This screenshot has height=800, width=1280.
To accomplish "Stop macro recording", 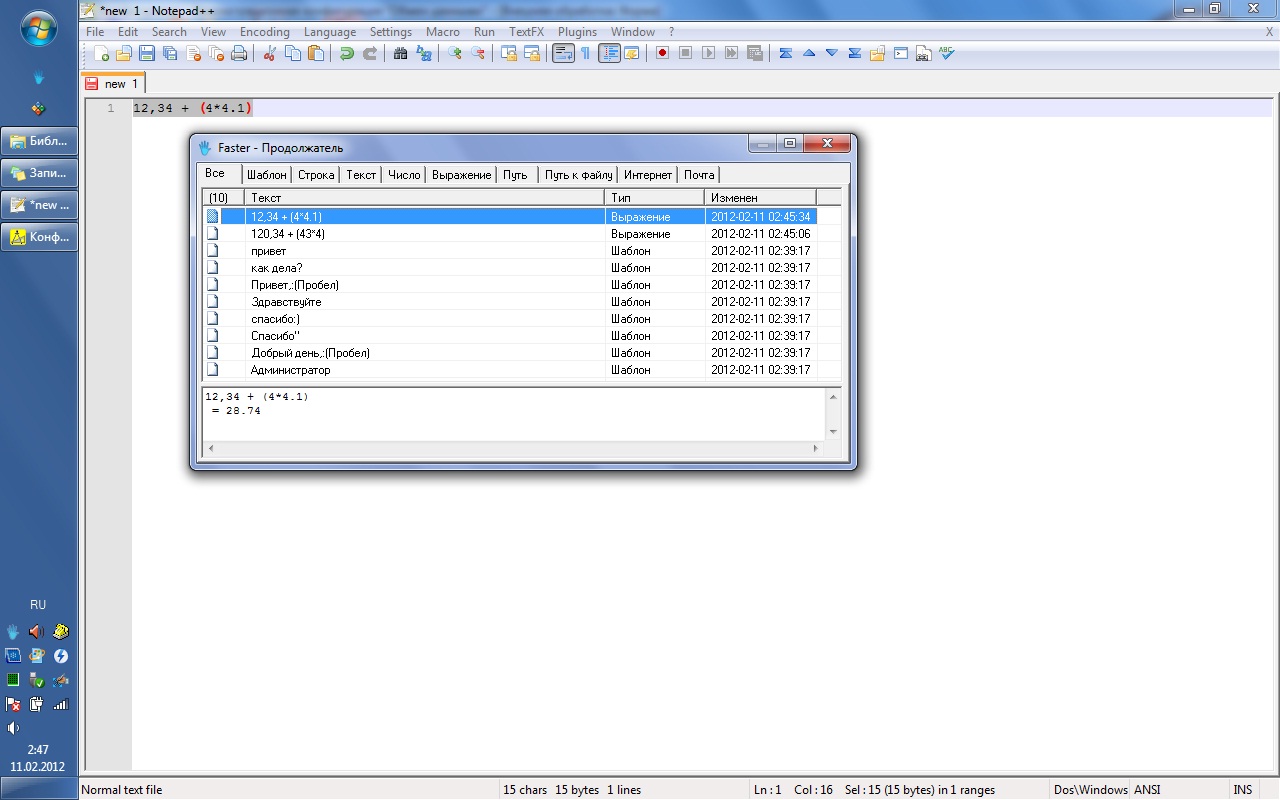I will click(686, 53).
